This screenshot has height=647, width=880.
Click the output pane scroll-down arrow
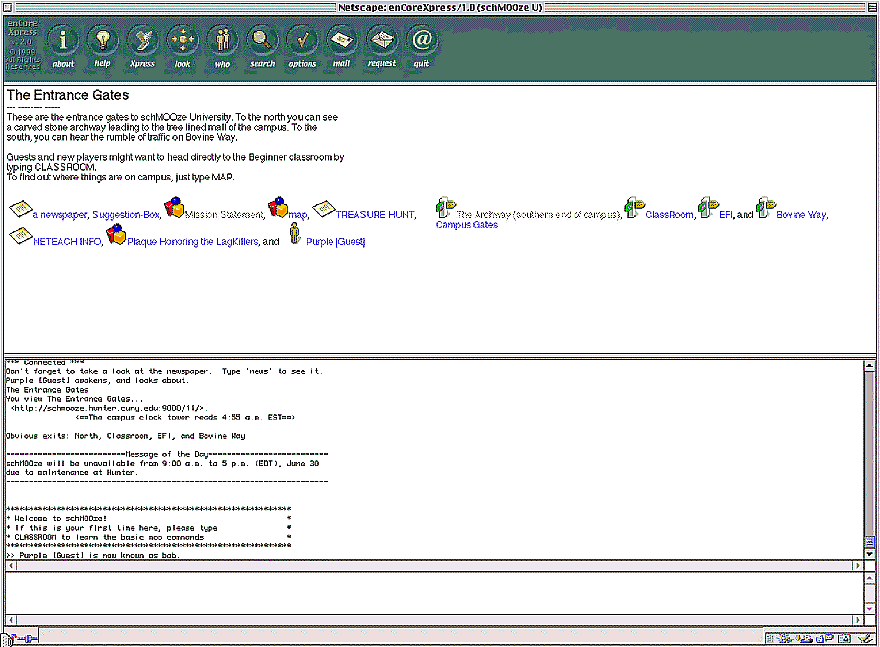(x=869, y=554)
